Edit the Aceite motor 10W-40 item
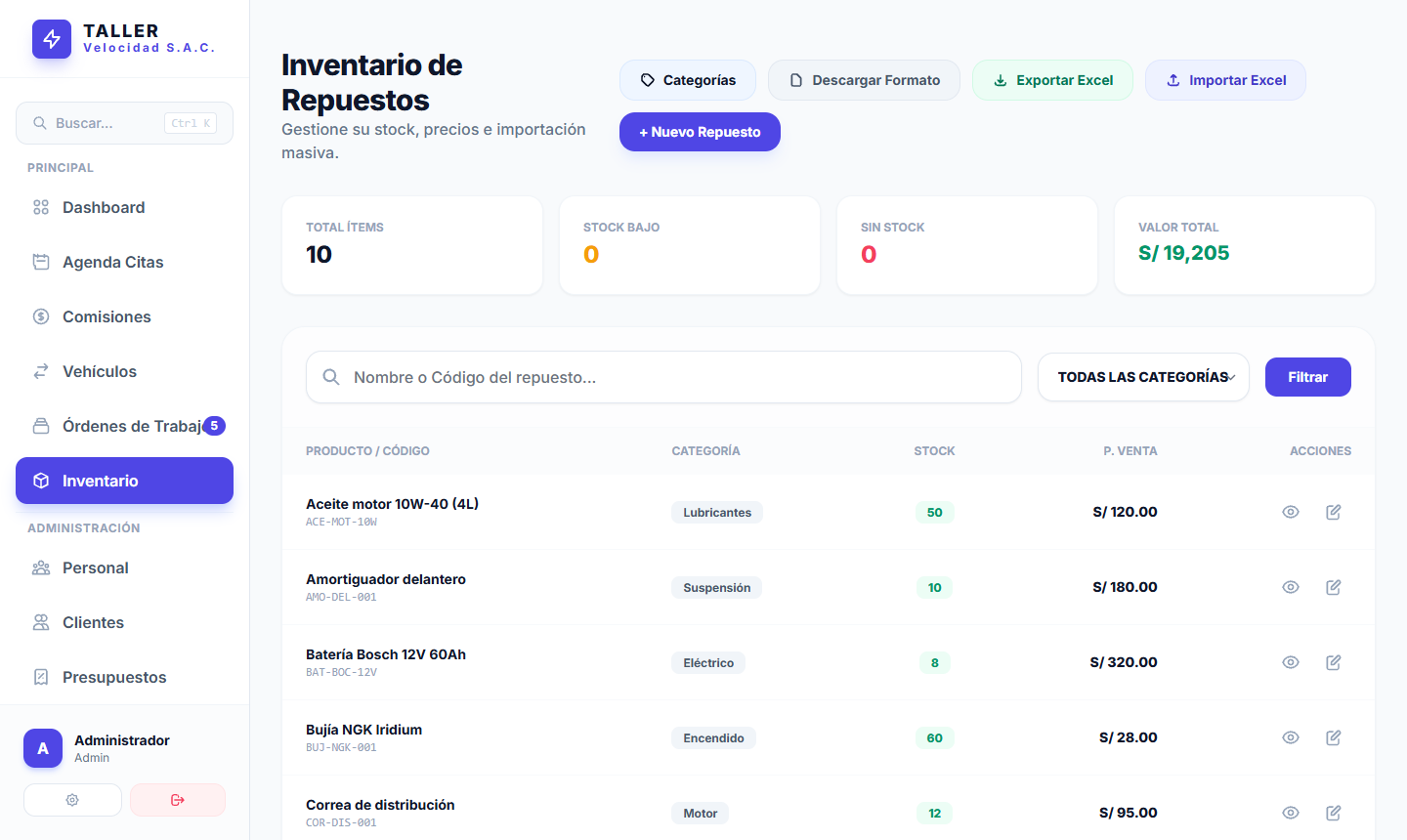This screenshot has width=1407, height=840. pos(1334,512)
